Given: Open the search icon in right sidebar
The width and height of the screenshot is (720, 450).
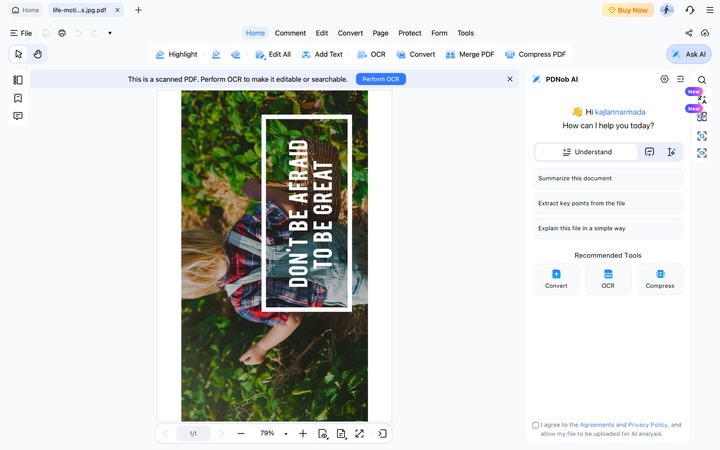Looking at the screenshot, I should (x=702, y=80).
